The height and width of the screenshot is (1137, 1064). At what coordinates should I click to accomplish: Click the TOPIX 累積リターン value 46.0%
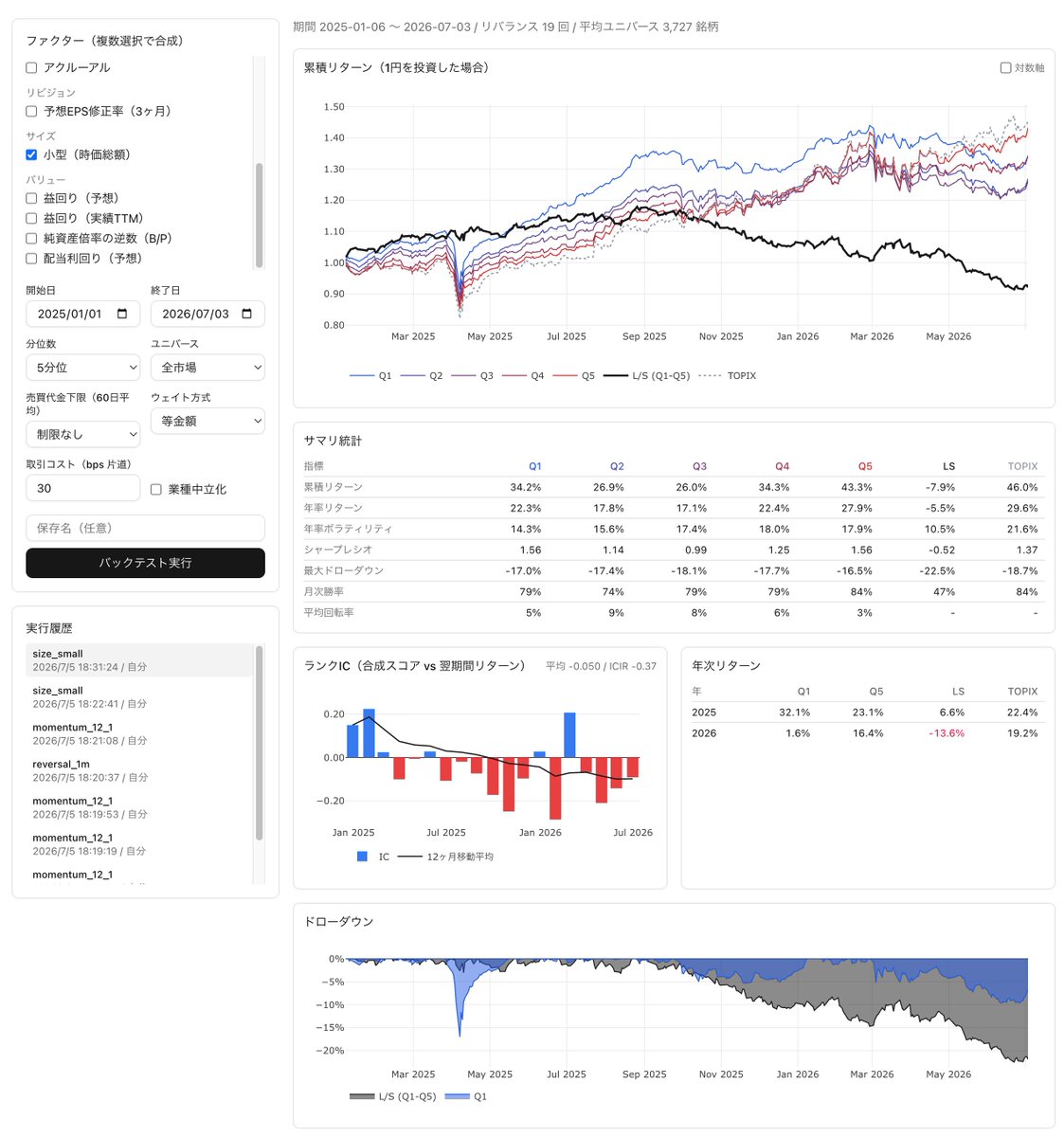(x=1022, y=487)
